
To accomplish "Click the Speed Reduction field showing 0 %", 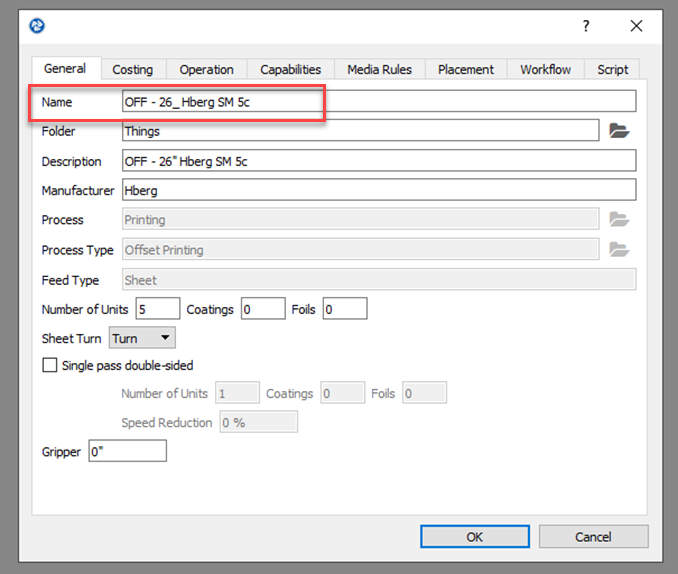I will [259, 422].
